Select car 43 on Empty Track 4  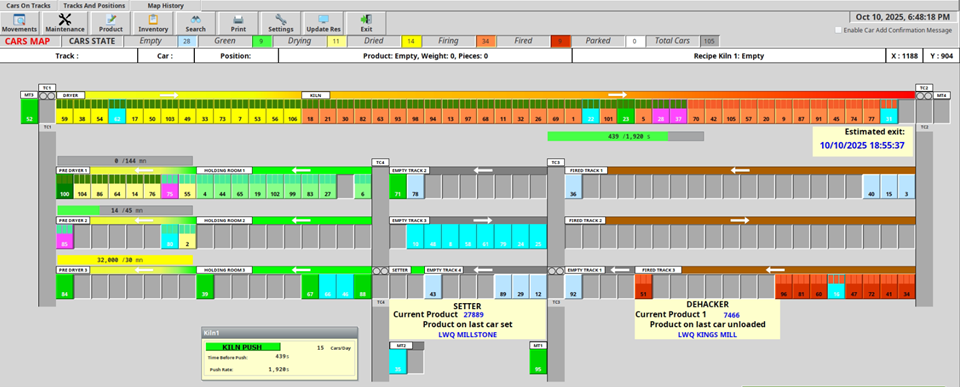pos(433,286)
